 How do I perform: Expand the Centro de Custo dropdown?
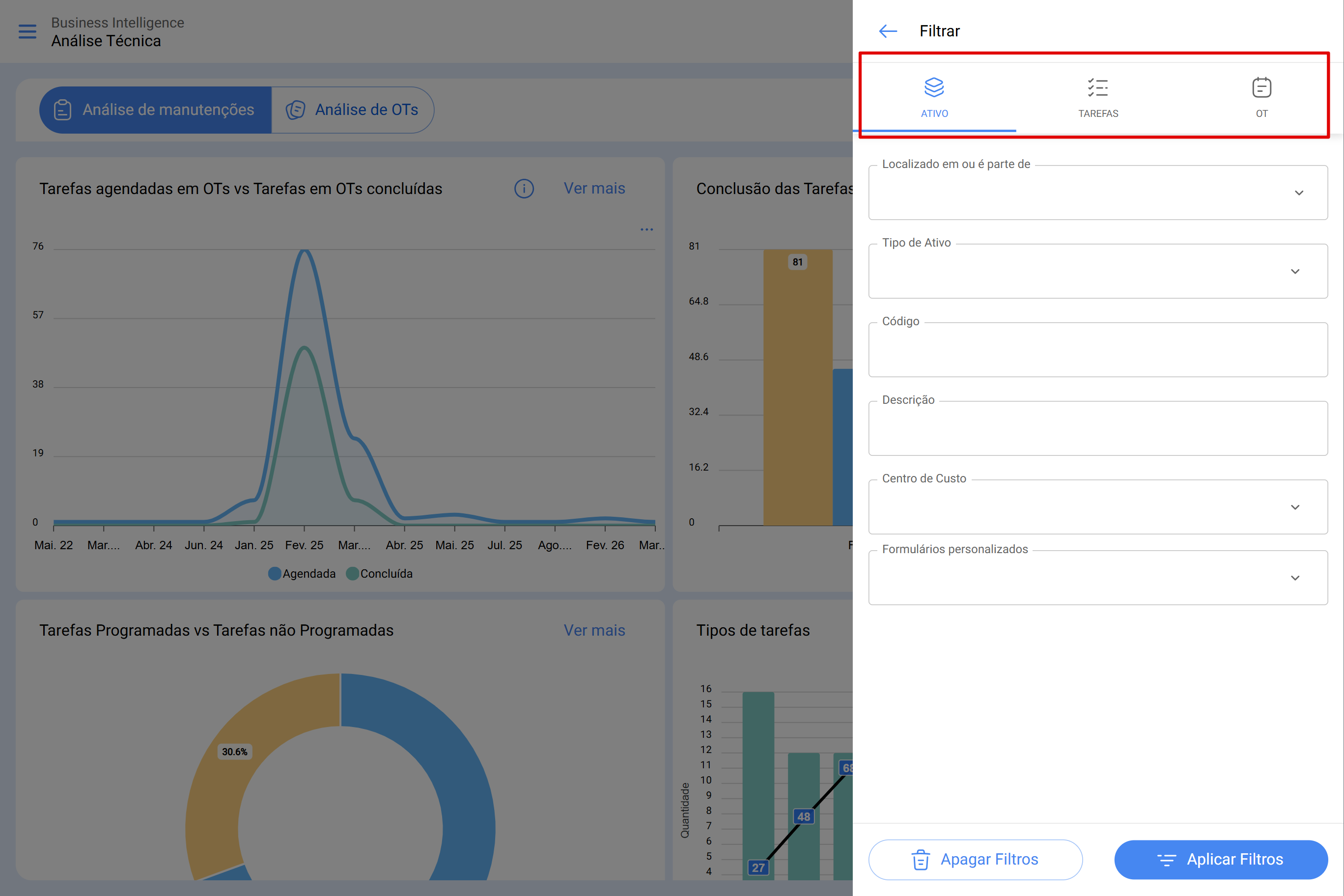[x=1098, y=507]
